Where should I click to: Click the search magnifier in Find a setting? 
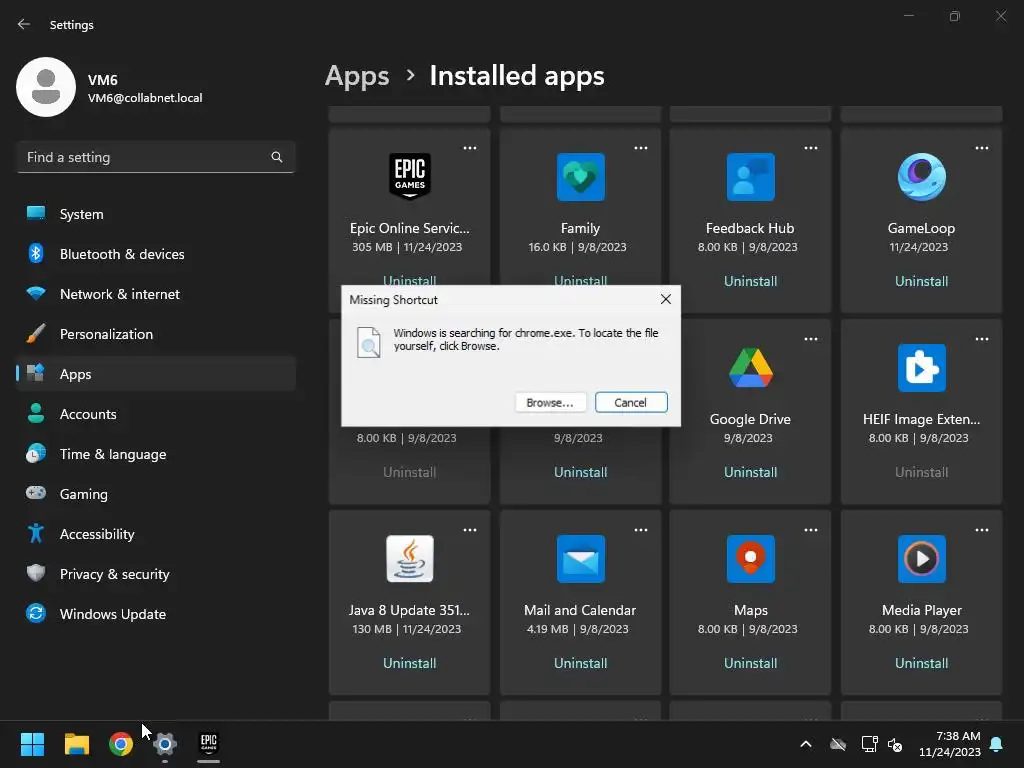pos(277,157)
